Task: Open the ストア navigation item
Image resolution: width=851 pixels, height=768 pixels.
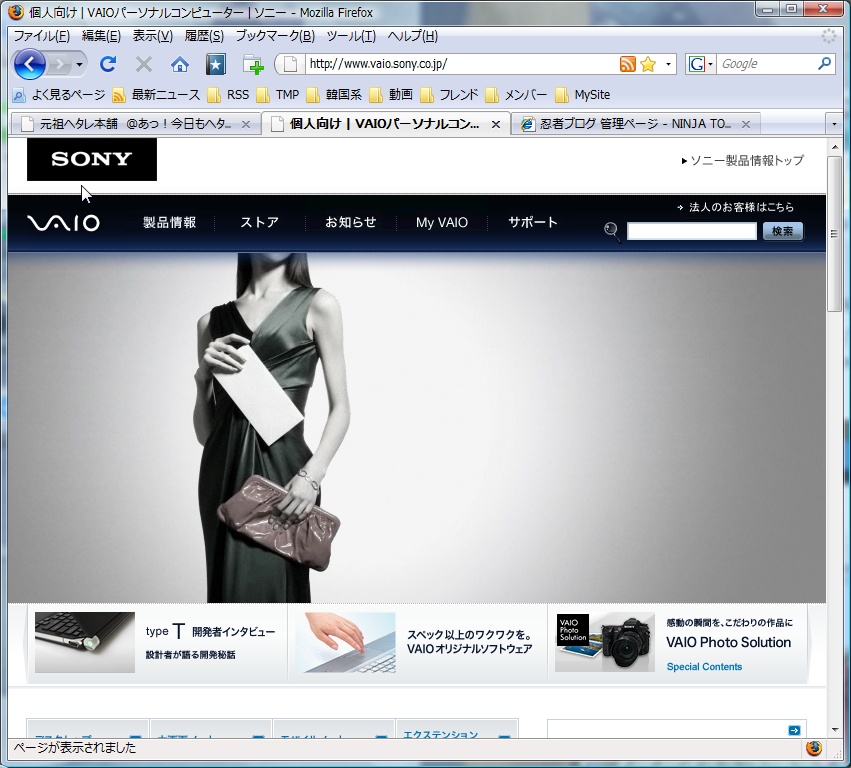Action: pyautogui.click(x=259, y=223)
